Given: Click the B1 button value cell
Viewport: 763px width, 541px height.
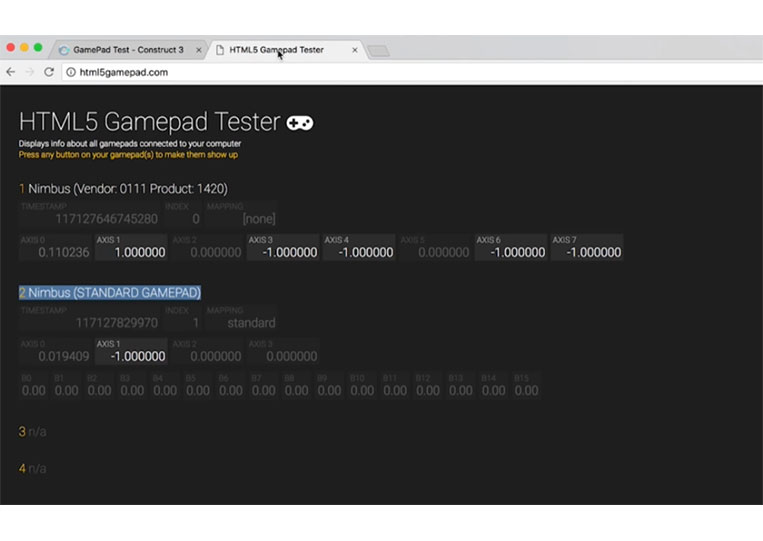Looking at the screenshot, I should pos(66,386).
